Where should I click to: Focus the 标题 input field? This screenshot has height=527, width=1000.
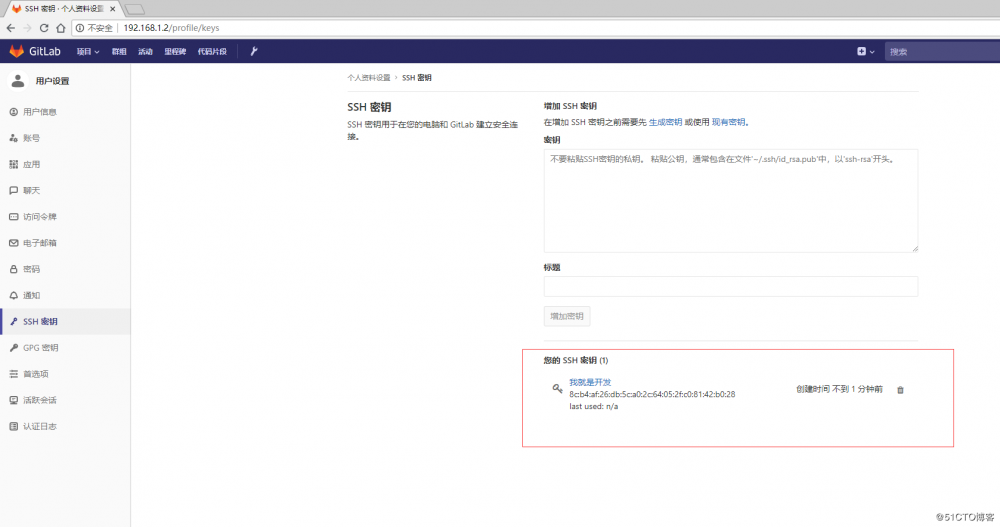[731, 286]
